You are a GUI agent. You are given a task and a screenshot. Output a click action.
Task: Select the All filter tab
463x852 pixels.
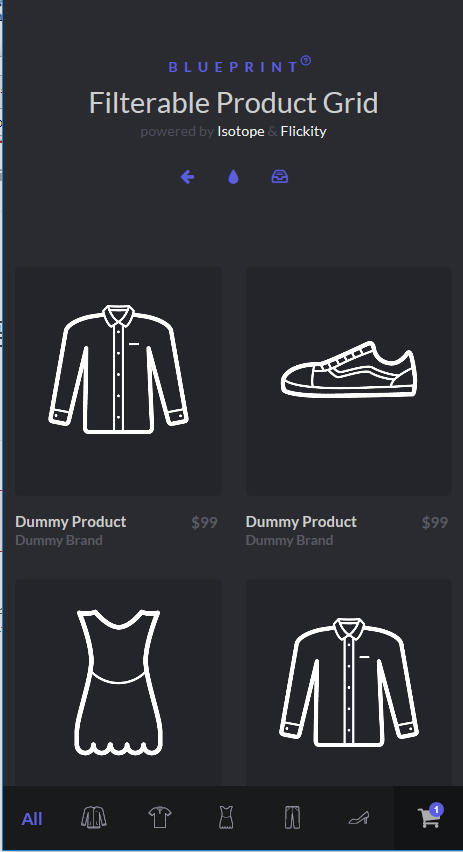(32, 819)
